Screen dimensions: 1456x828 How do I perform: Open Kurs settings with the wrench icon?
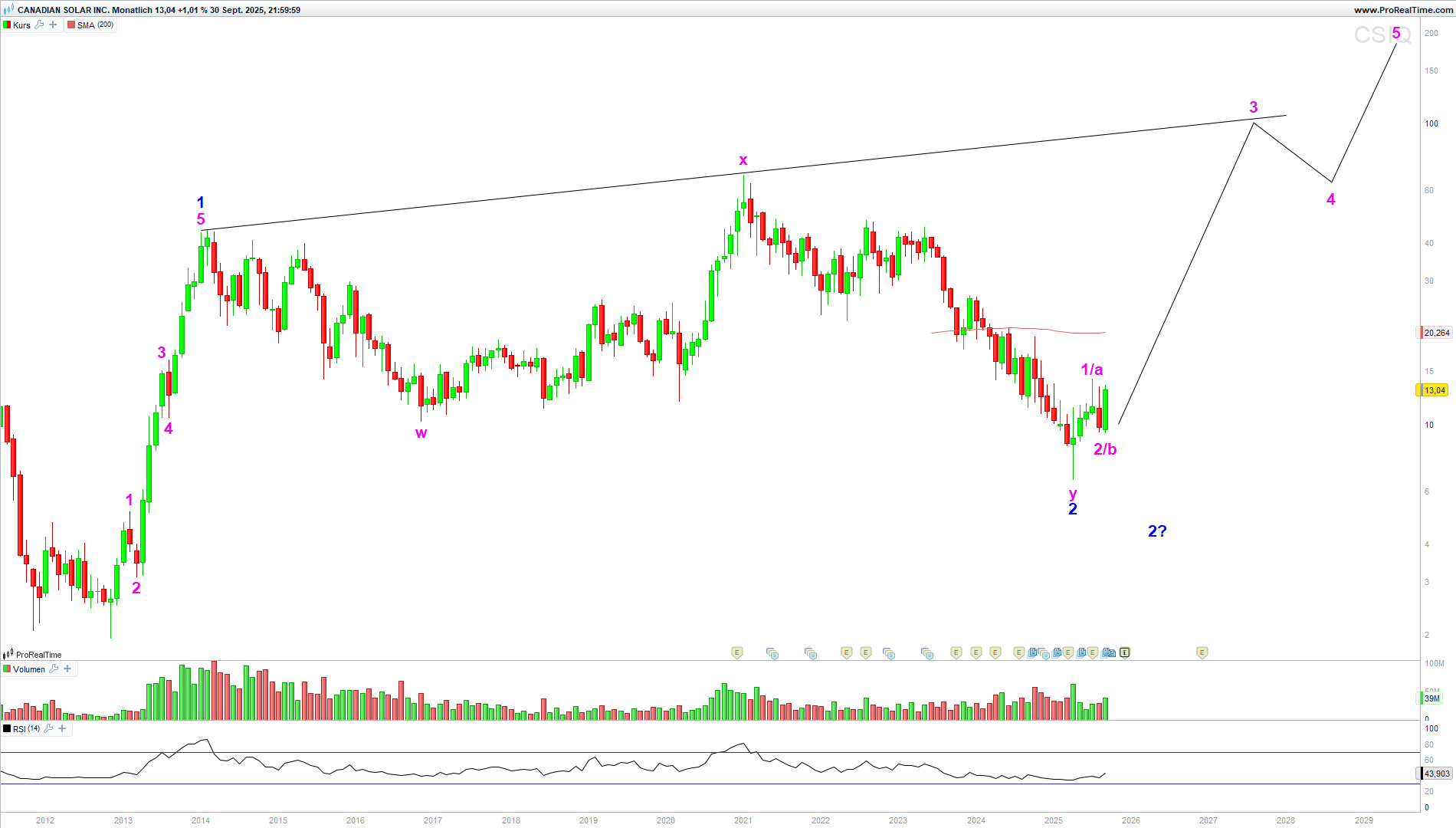(40, 25)
